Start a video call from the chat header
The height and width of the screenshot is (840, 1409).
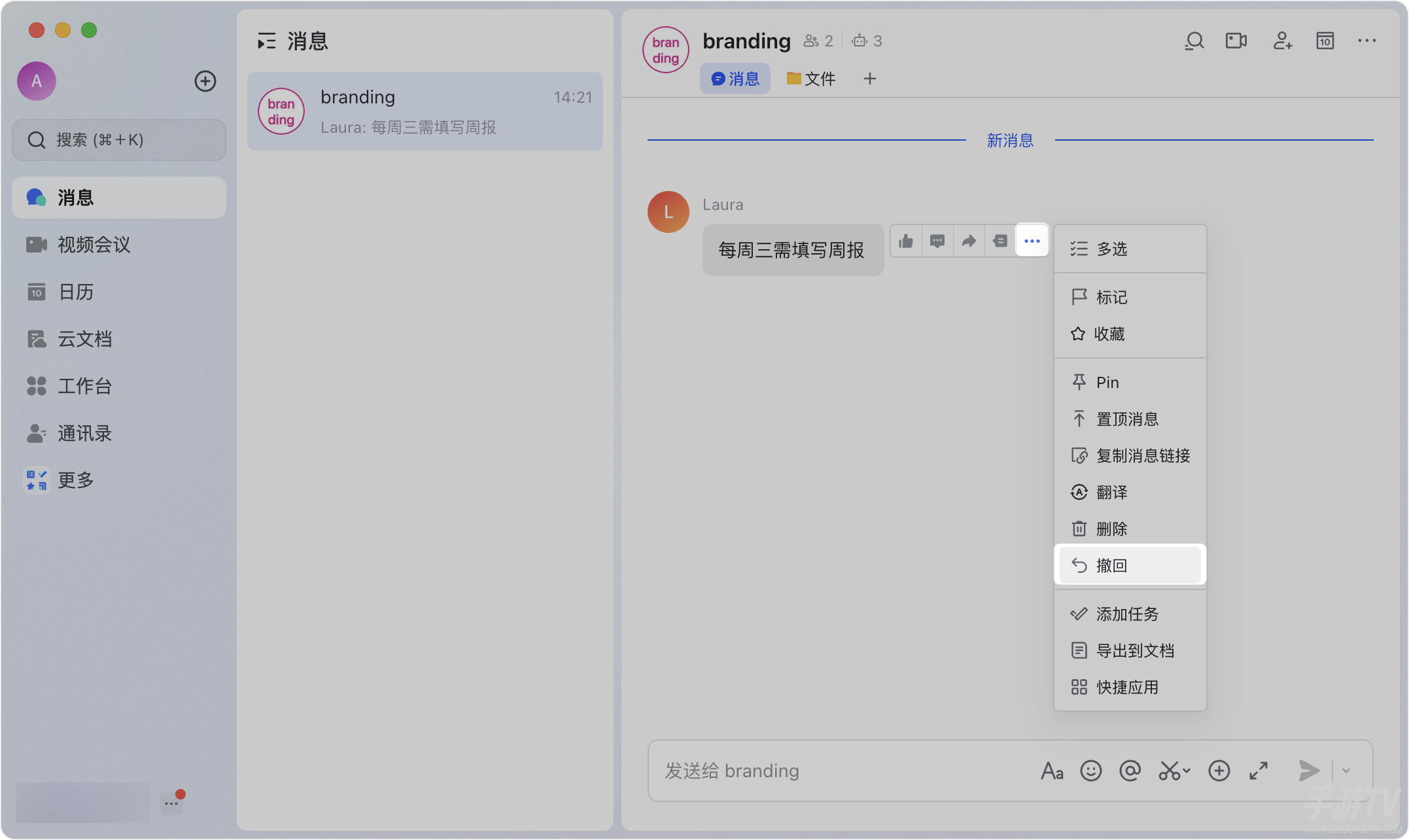coord(1236,41)
